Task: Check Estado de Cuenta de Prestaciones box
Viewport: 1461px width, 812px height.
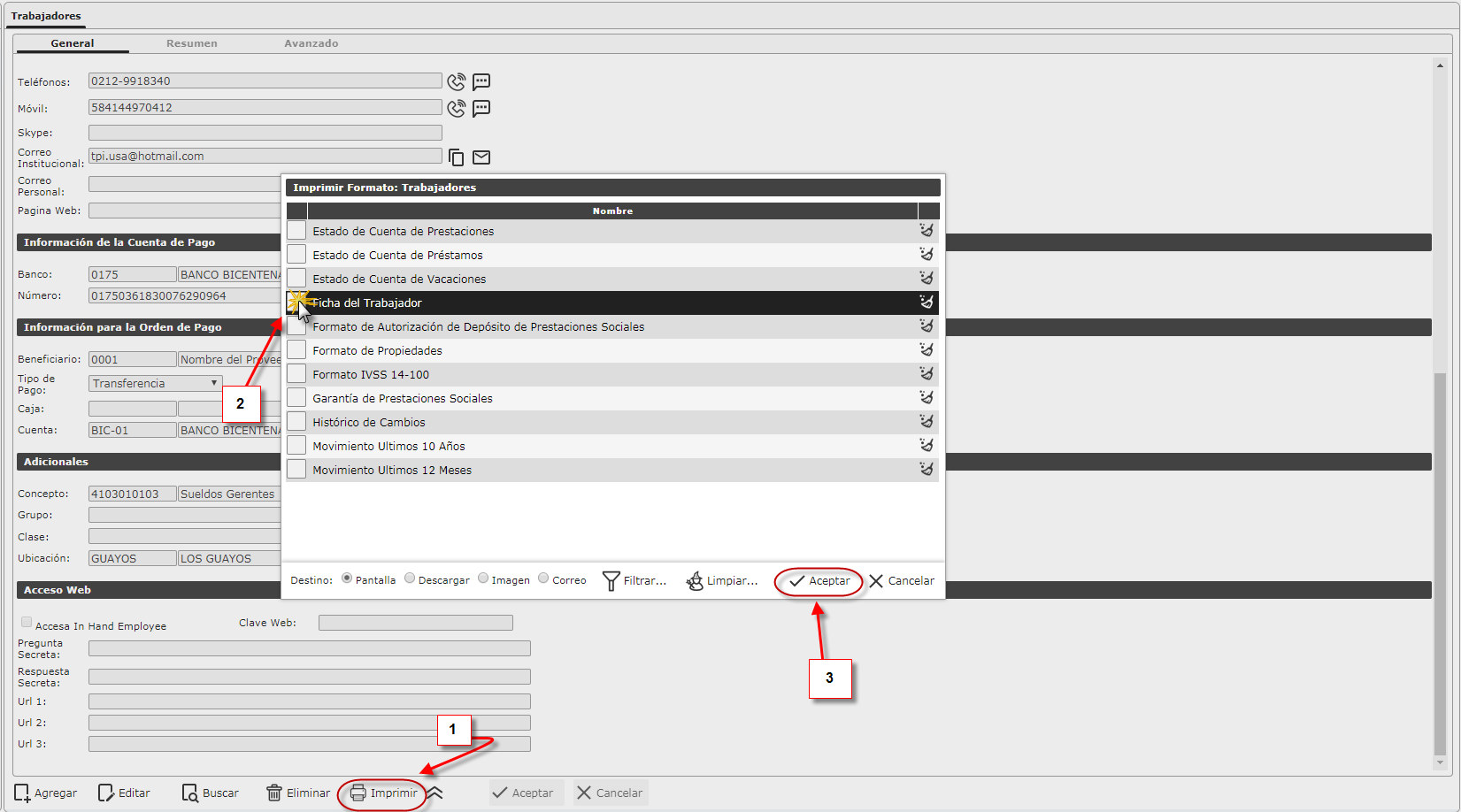Action: click(x=296, y=231)
